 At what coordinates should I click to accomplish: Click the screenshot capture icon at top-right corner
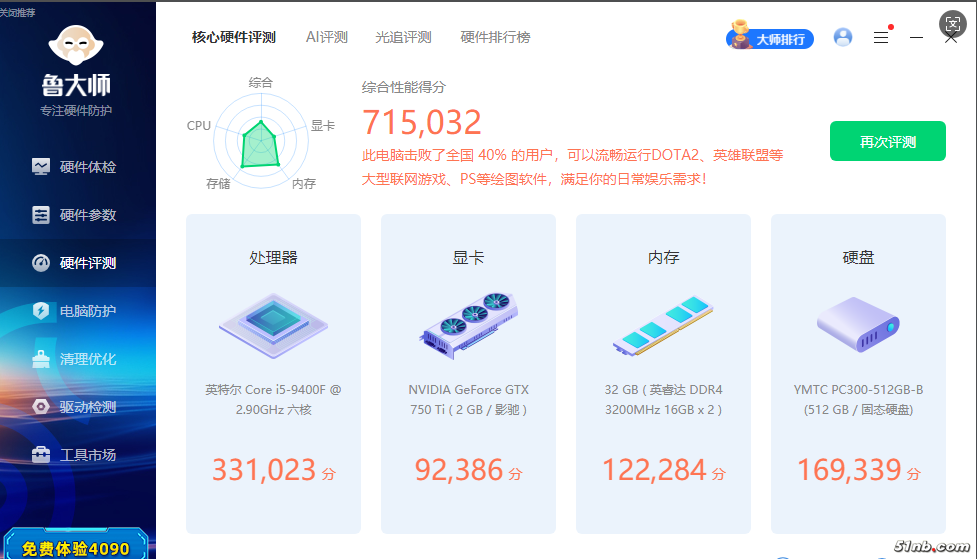952,24
